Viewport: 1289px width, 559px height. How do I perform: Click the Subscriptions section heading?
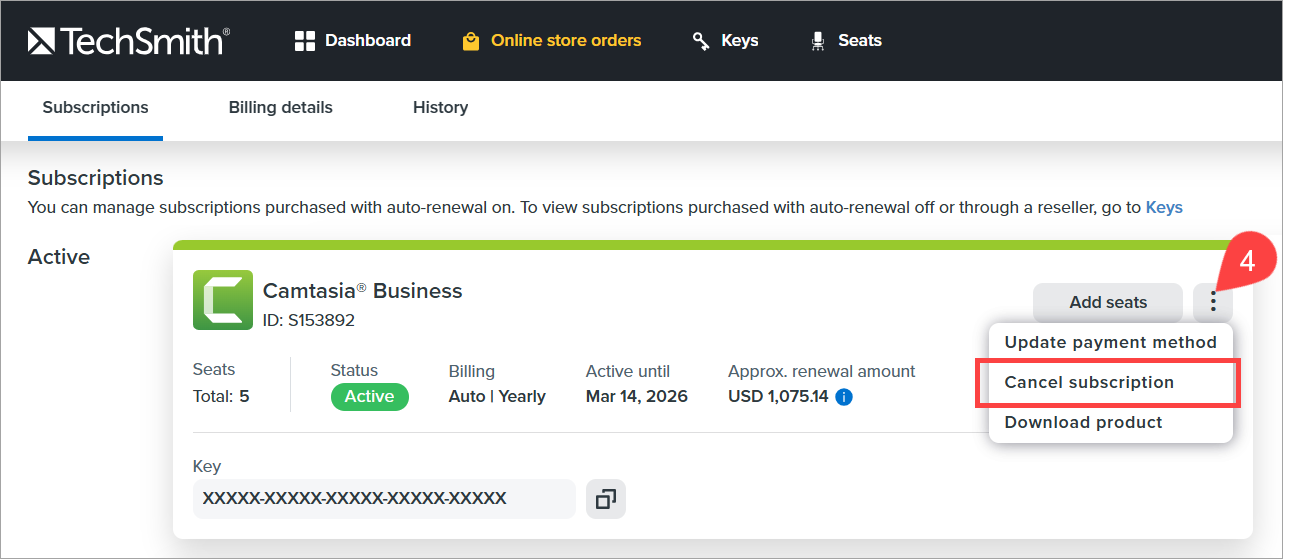pos(95,178)
